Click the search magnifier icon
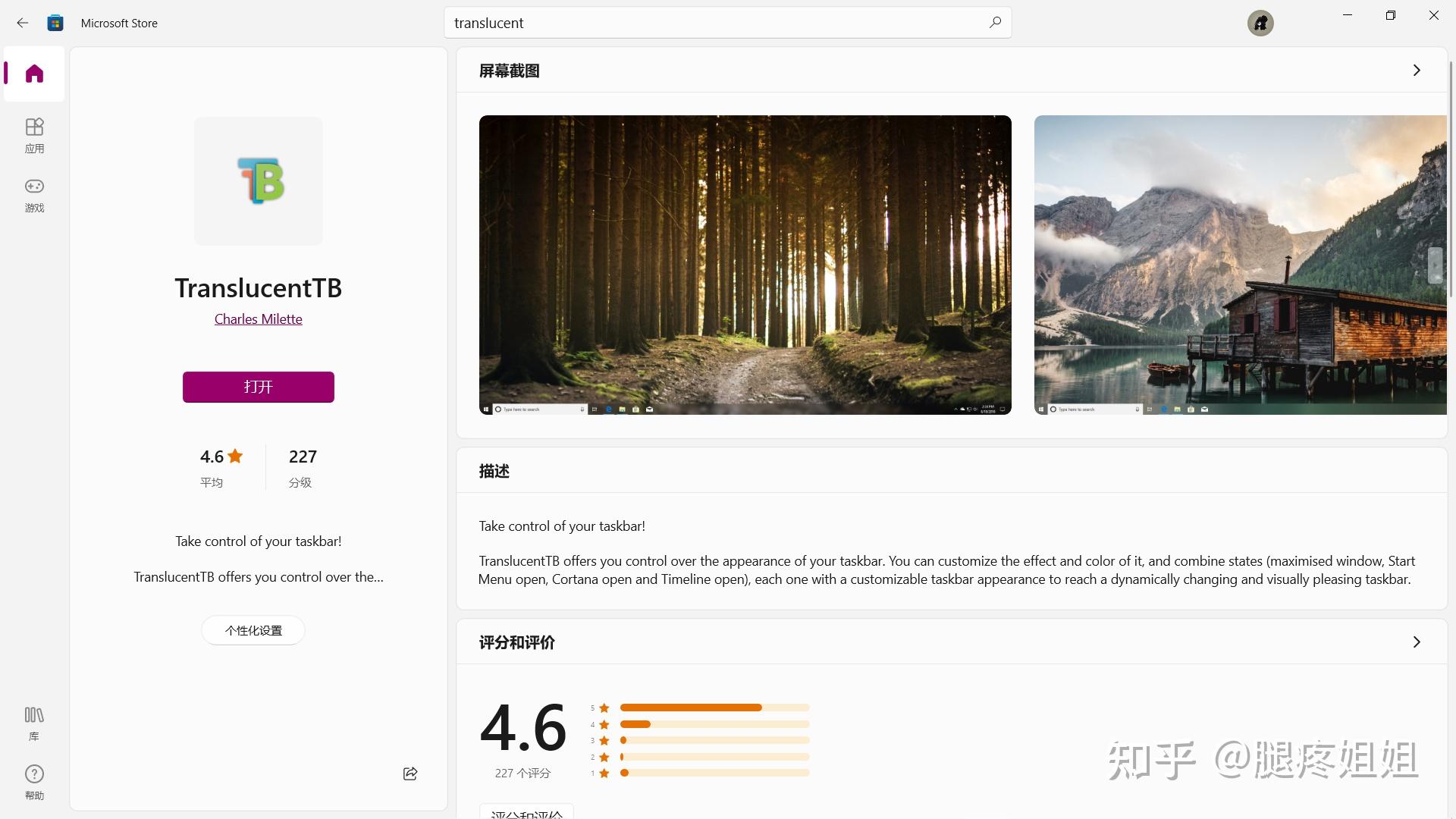The image size is (1456, 819). click(x=994, y=22)
